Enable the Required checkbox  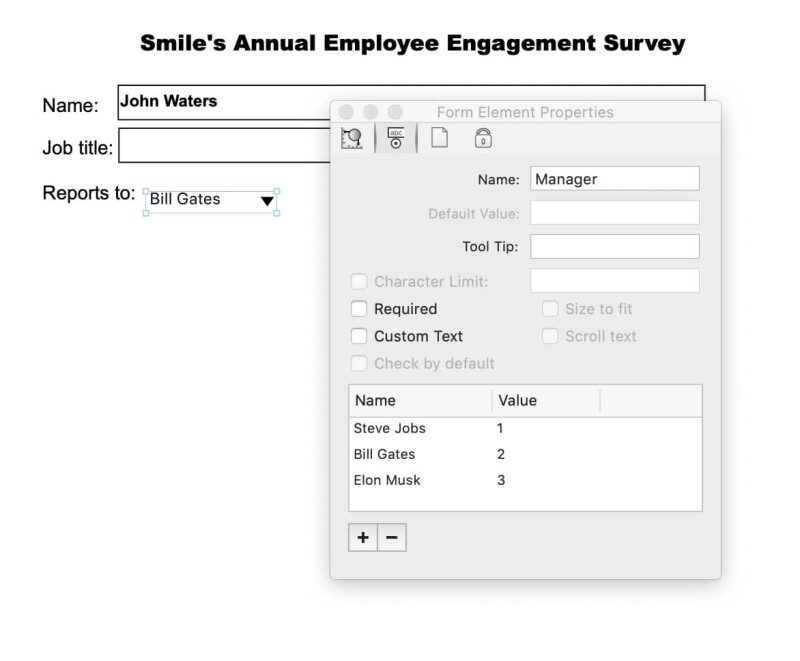pos(359,309)
